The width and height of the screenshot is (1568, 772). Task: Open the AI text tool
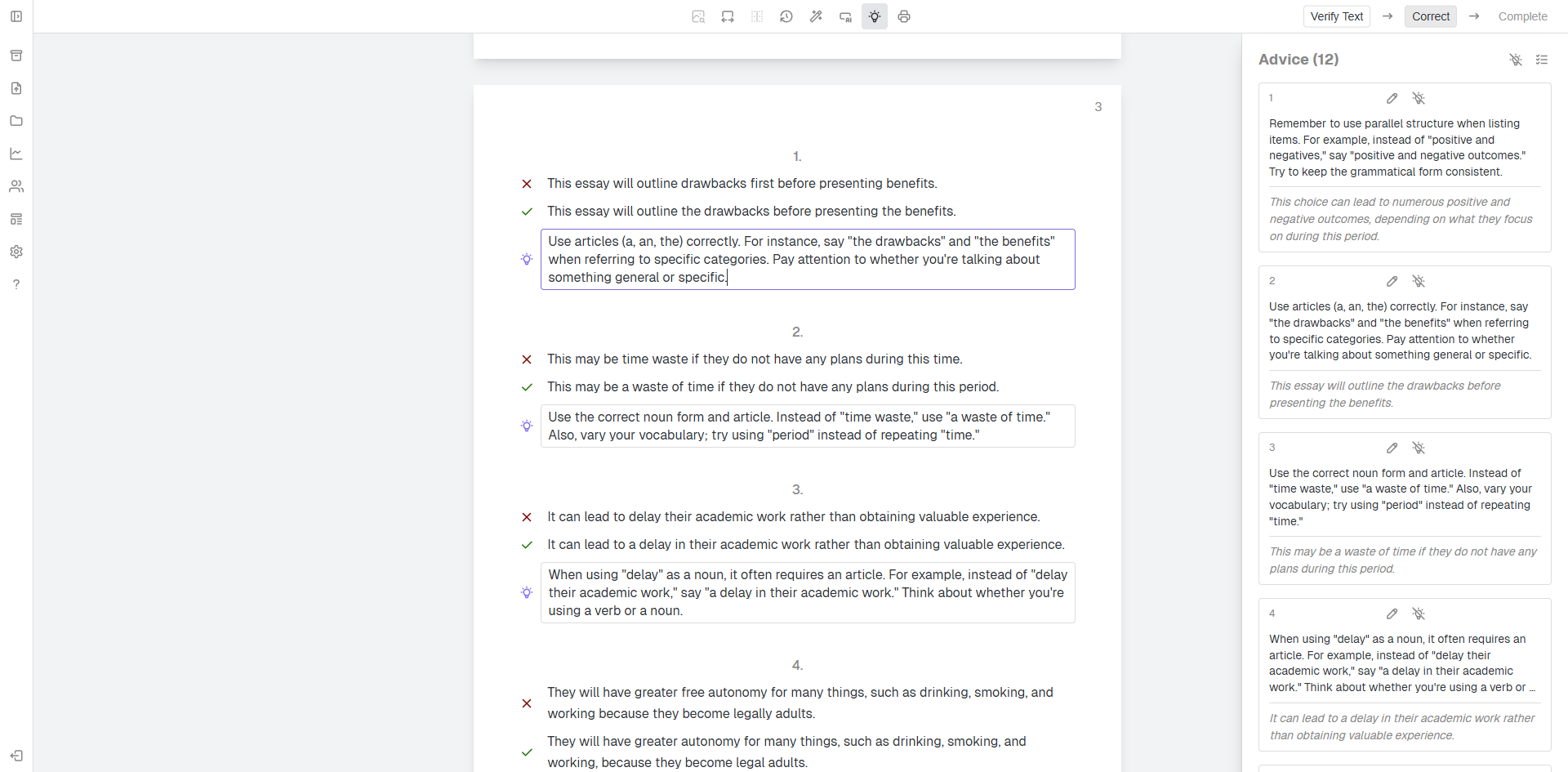pyautogui.click(x=844, y=16)
